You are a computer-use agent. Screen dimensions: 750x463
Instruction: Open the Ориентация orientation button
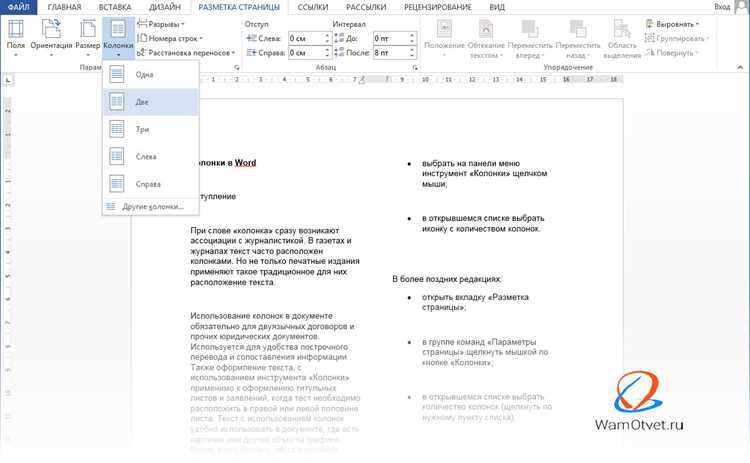coord(51,37)
